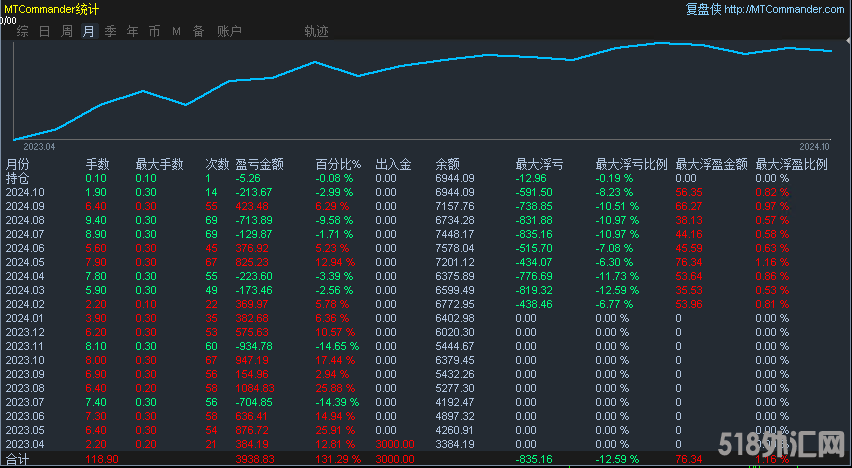Open the 周 weekly statistics tab
The image size is (852, 468).
(66, 31)
